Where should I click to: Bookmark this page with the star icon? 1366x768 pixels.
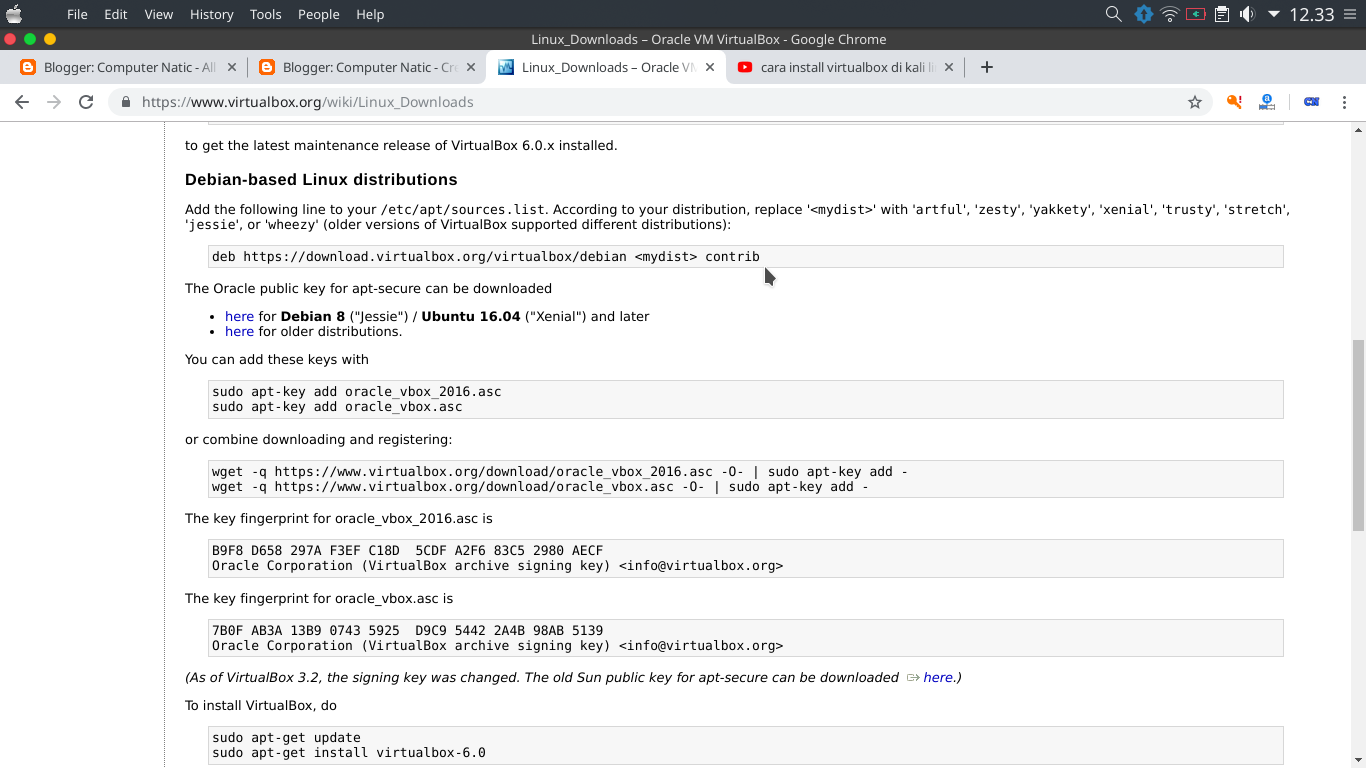point(1194,102)
